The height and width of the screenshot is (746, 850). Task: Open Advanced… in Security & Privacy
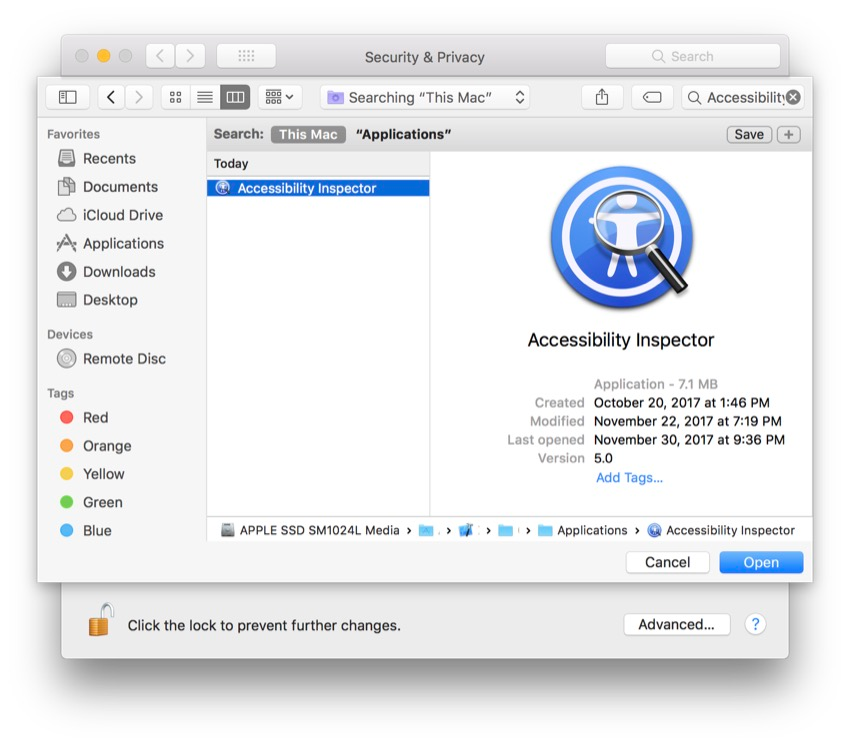[x=677, y=625]
